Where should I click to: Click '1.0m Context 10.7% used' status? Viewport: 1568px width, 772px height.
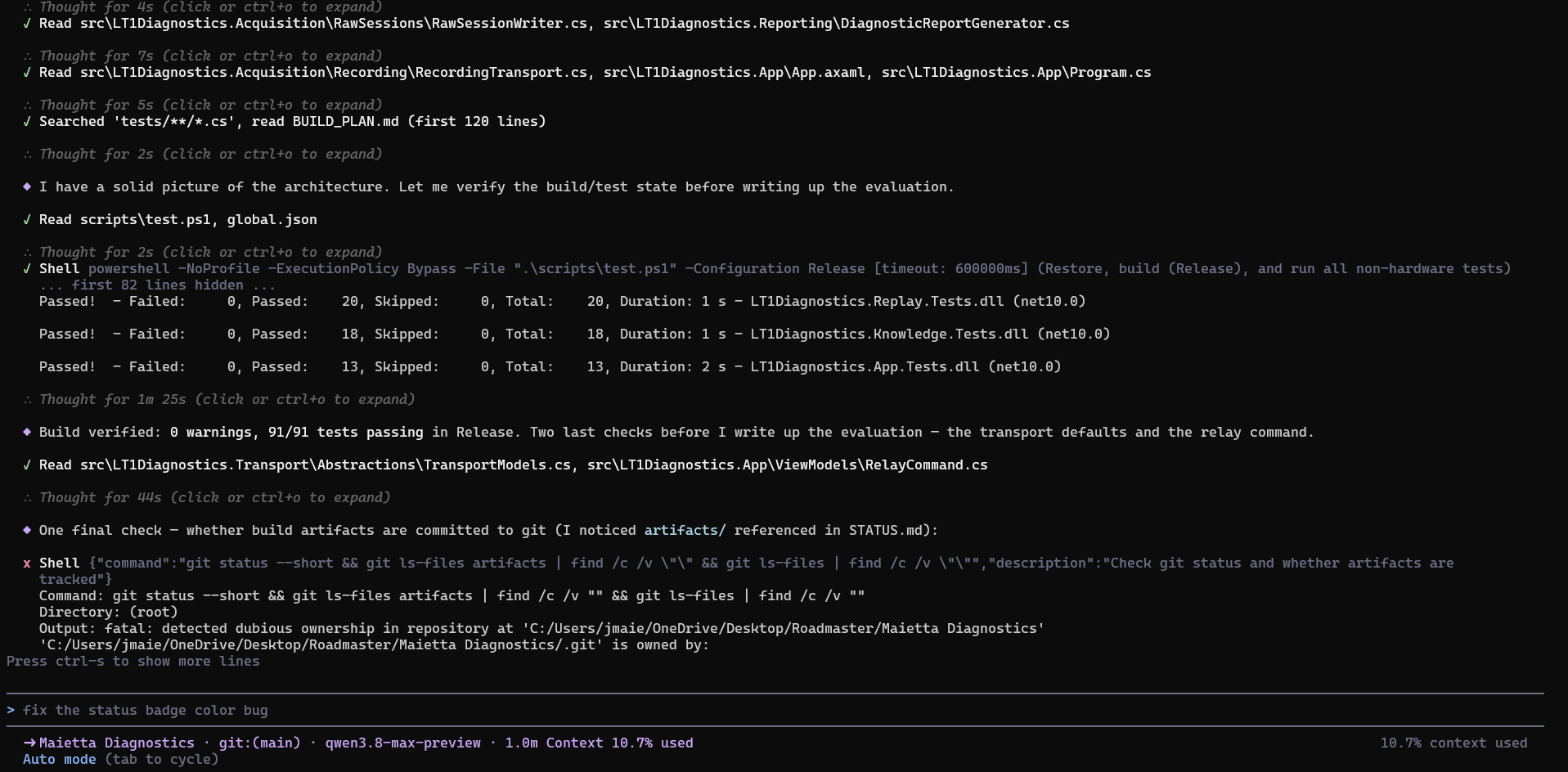(x=600, y=743)
